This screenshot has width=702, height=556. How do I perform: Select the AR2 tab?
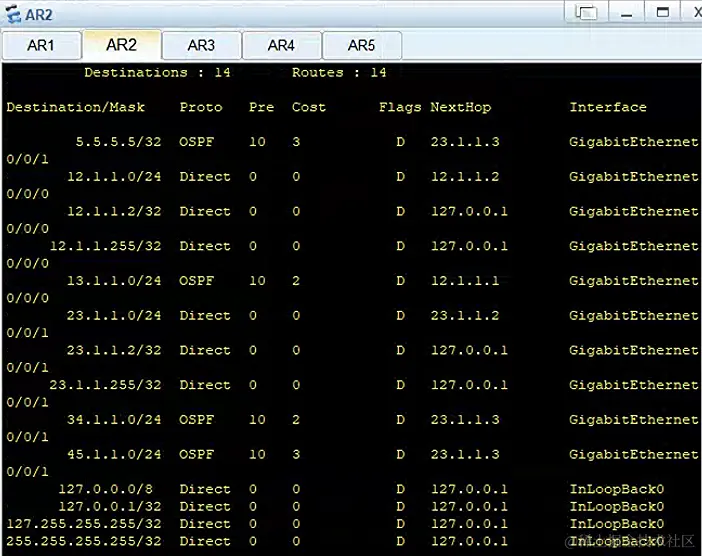pos(122,45)
